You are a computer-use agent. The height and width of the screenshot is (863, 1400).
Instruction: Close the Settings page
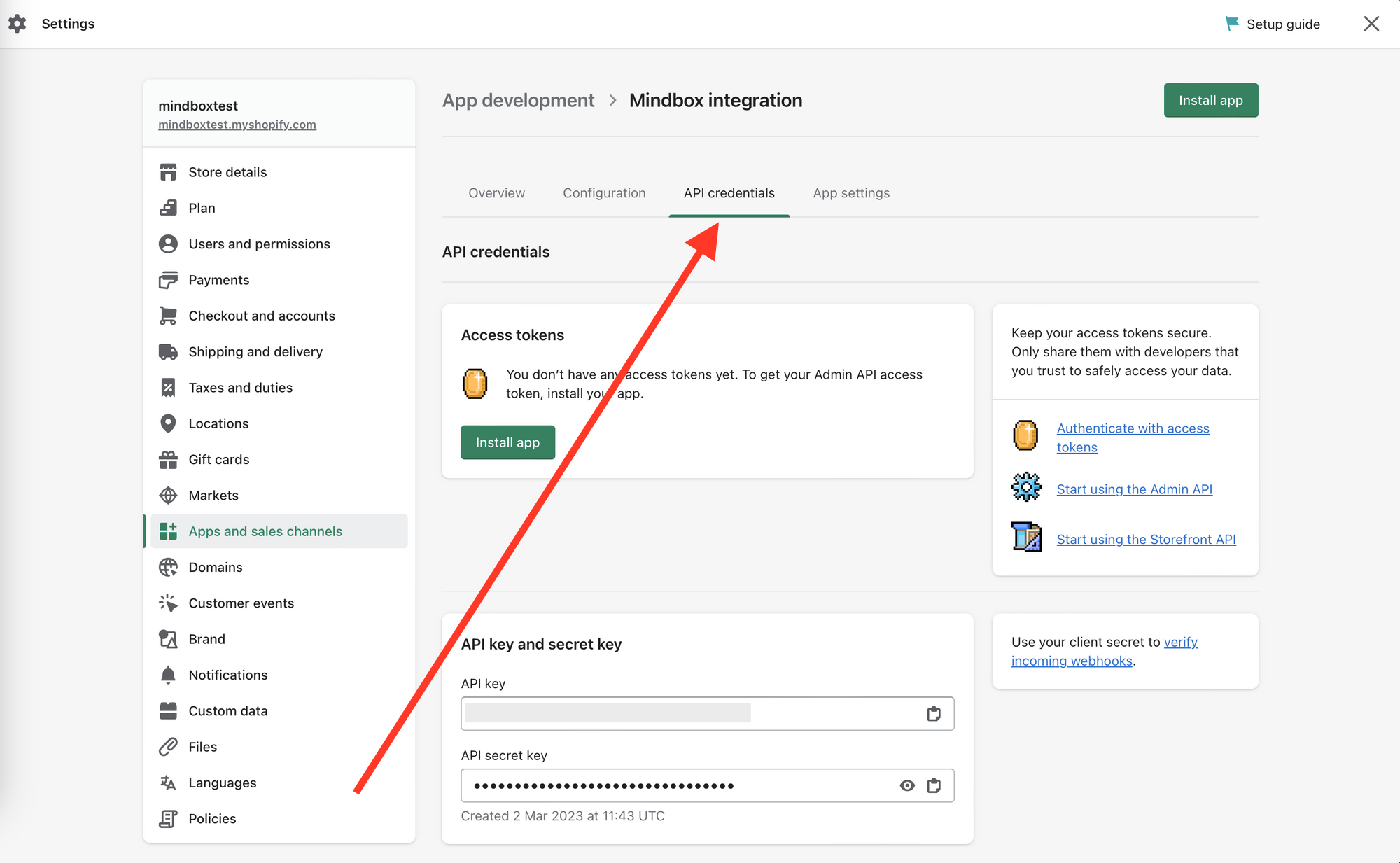pyautogui.click(x=1371, y=24)
